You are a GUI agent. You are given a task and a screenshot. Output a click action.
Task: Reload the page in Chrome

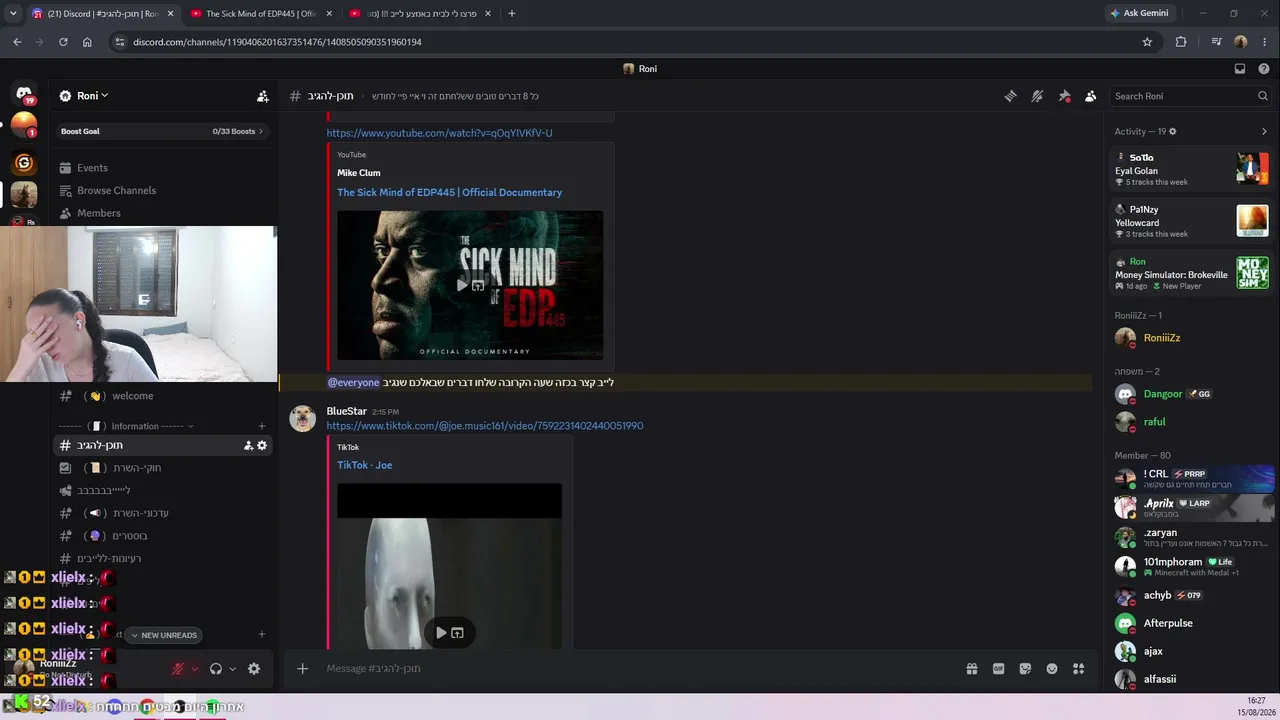tap(63, 42)
